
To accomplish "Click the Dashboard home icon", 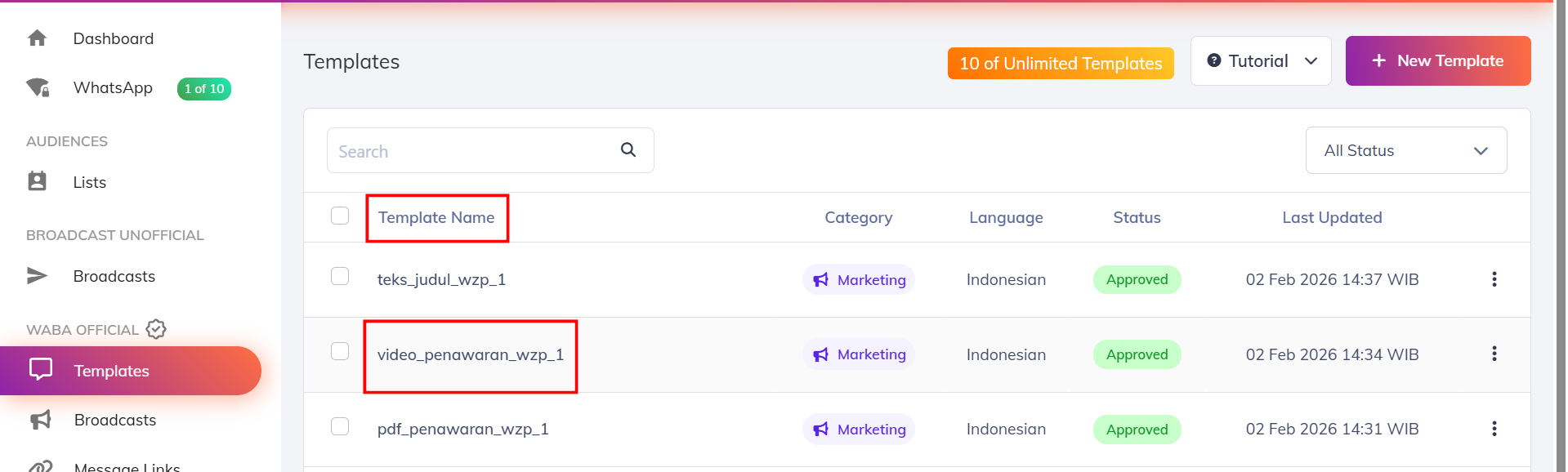I will tap(37, 38).
